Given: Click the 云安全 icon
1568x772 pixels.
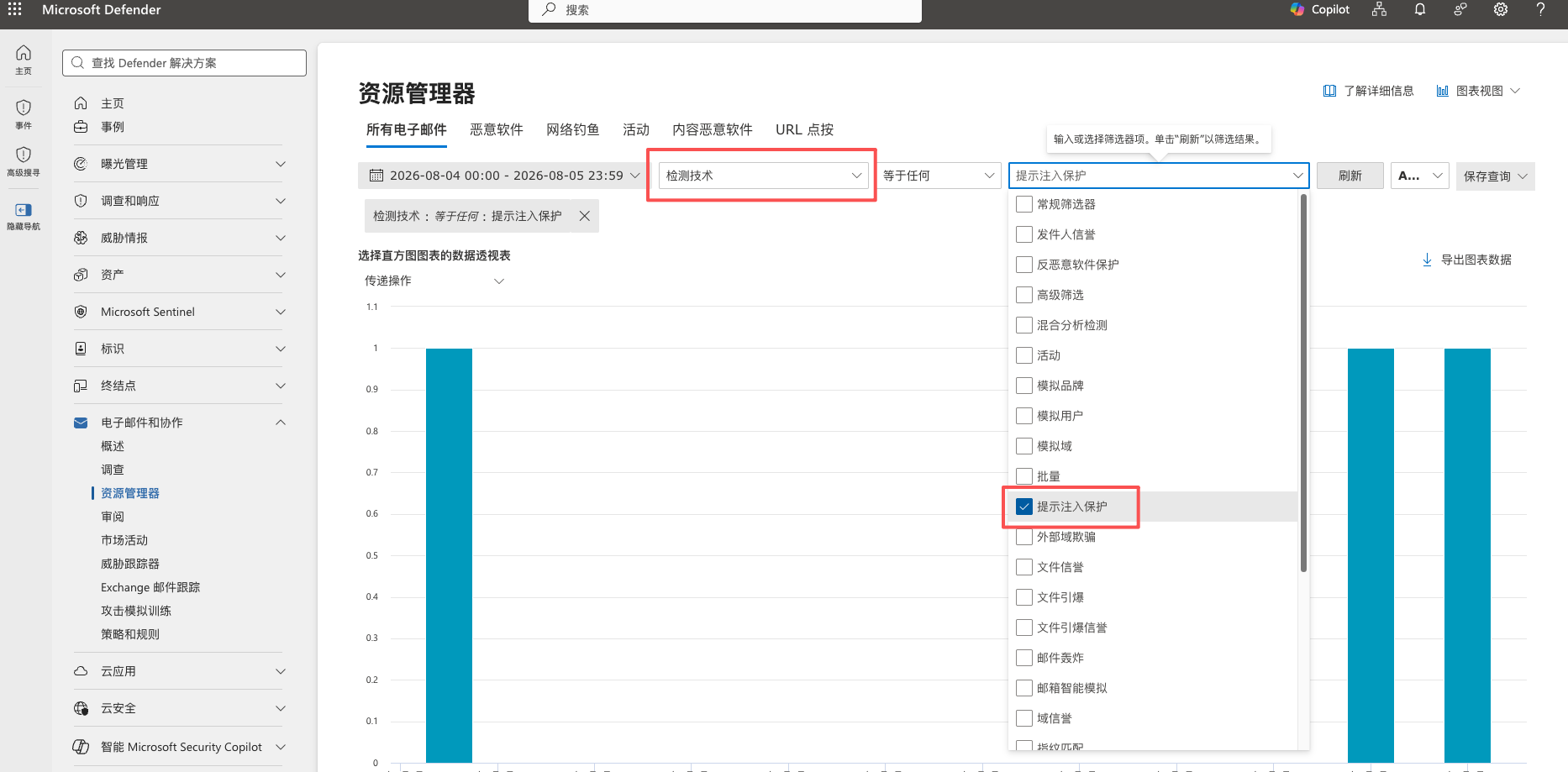Looking at the screenshot, I should 81,708.
